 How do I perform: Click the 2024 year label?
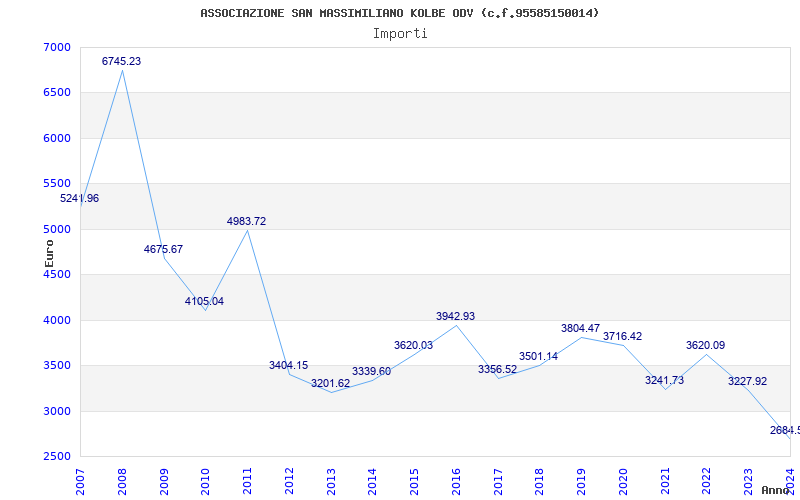(790, 482)
